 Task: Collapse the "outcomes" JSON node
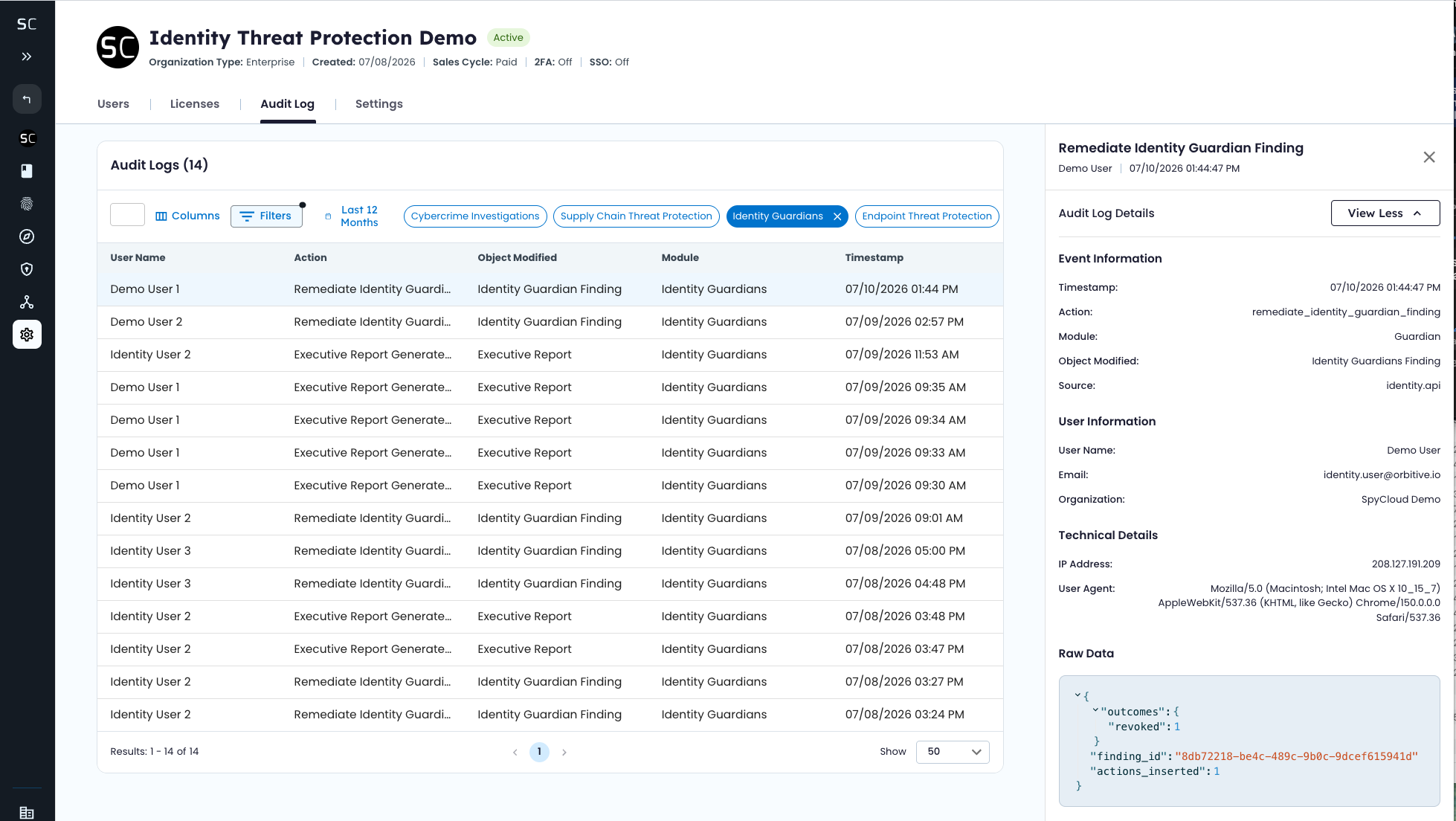pos(1096,712)
